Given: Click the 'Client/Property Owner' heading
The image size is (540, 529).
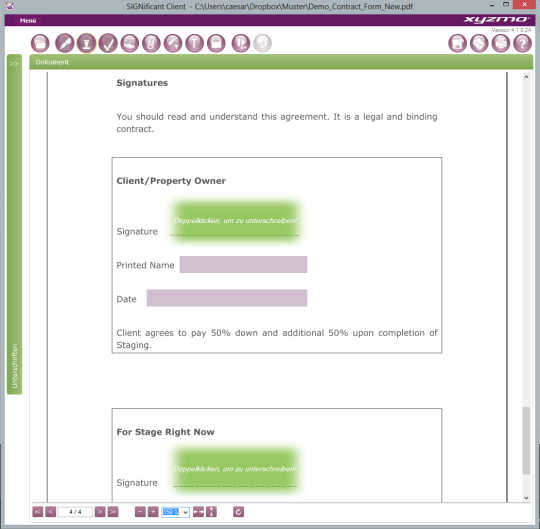Looking at the screenshot, I should click(171, 181).
